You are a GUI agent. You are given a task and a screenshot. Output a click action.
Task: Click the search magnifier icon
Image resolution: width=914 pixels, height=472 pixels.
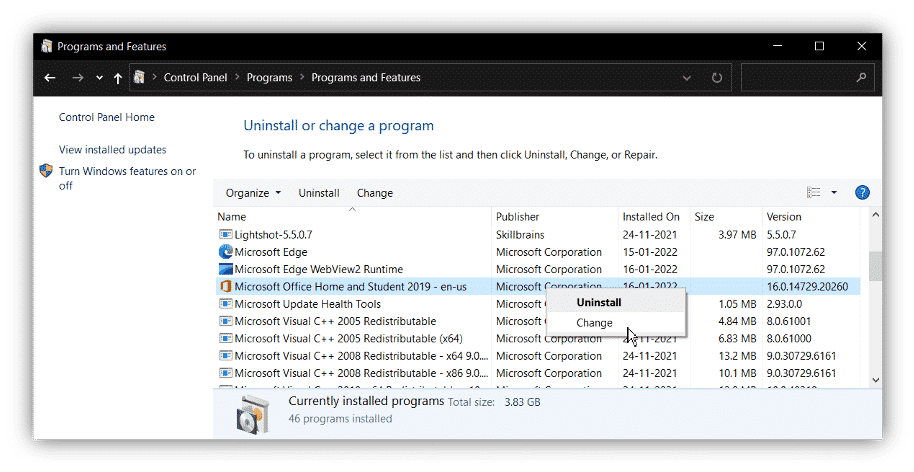point(861,78)
